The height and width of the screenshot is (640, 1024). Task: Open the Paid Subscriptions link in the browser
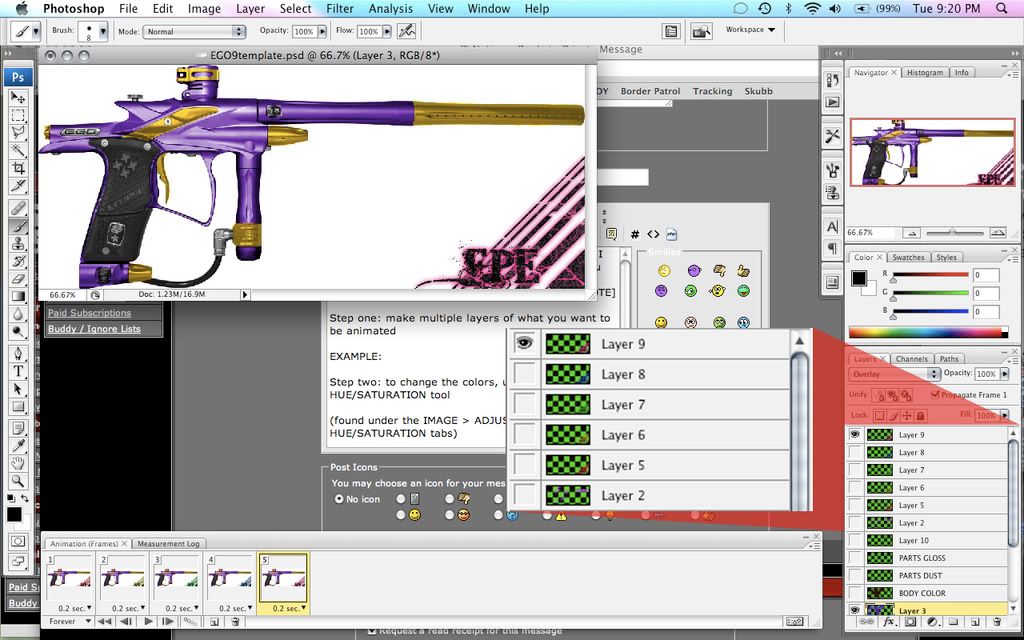point(89,313)
